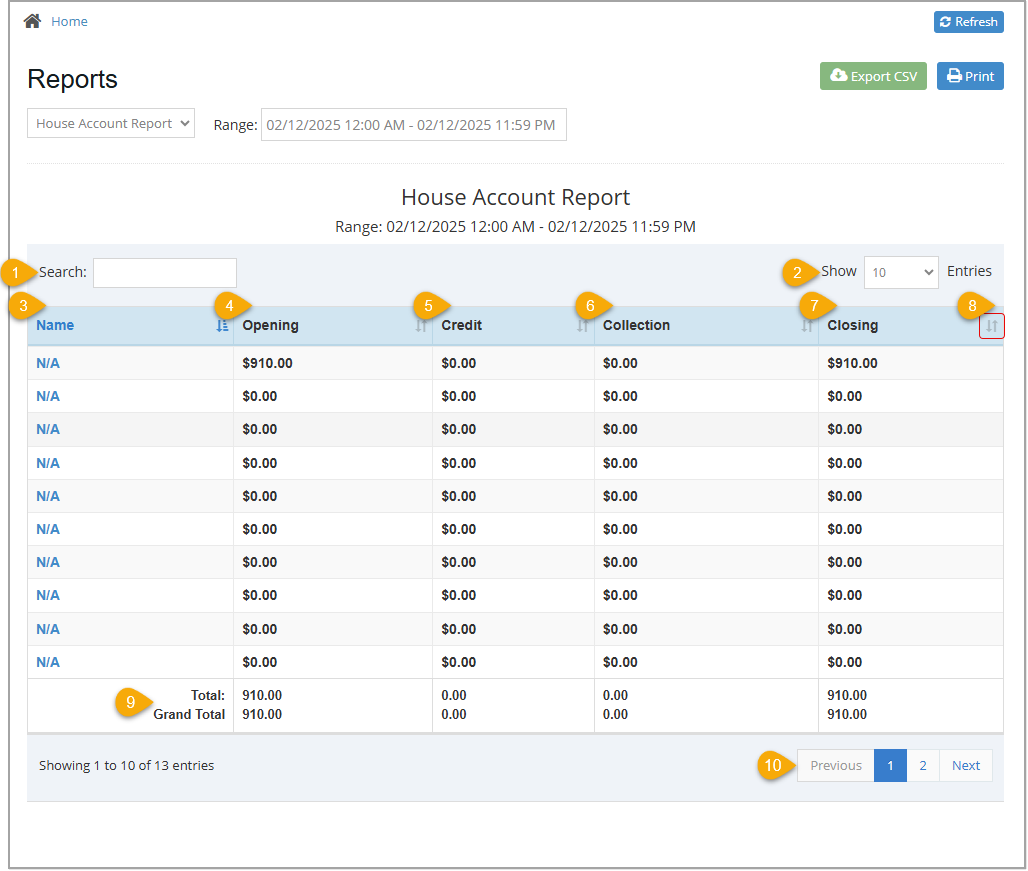Click the refresh icon on the Refresh button
This screenshot has width=1028, height=871.
point(947,21)
